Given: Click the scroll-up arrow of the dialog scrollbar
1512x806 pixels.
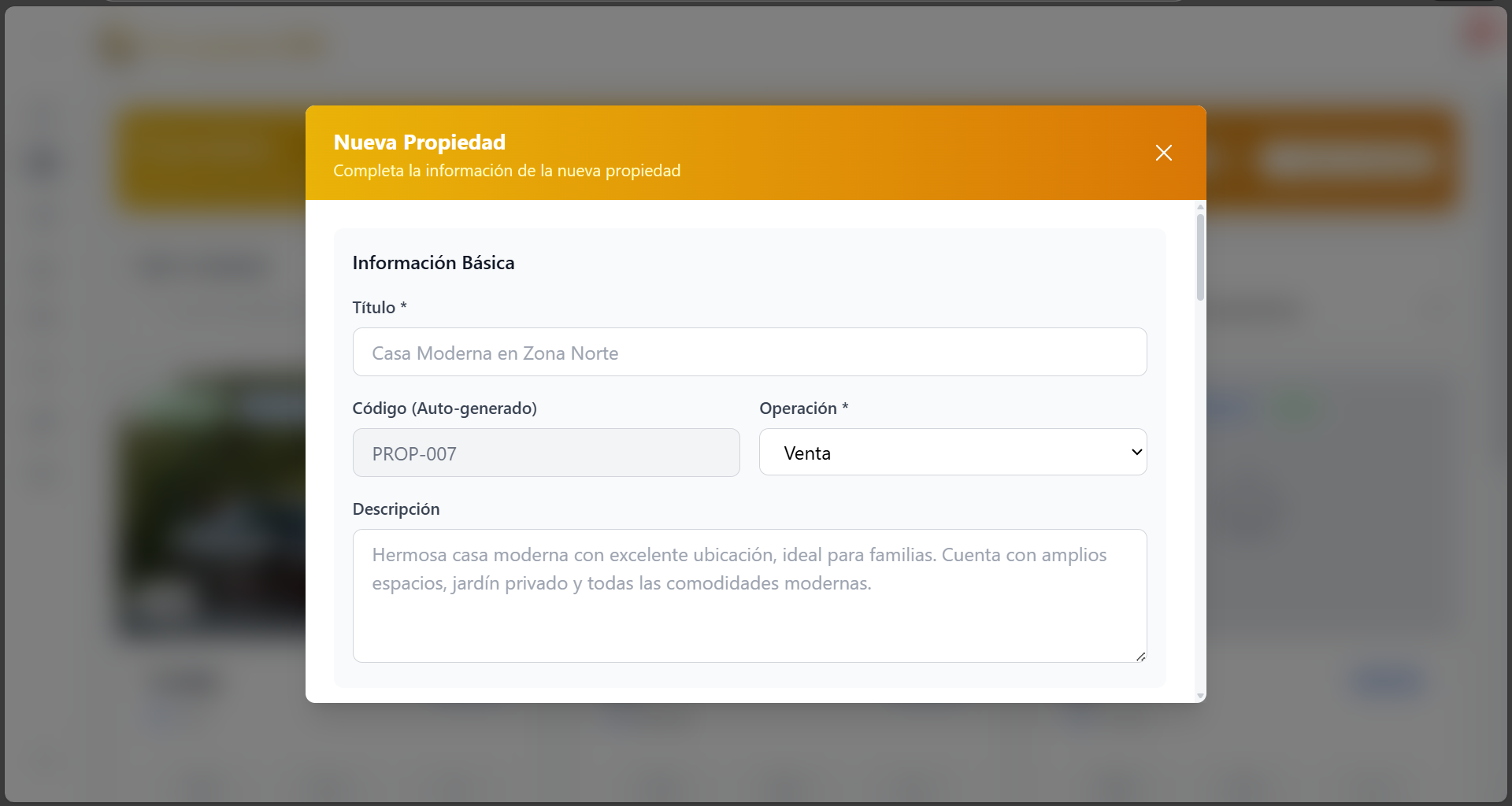Looking at the screenshot, I should pos(1200,207).
